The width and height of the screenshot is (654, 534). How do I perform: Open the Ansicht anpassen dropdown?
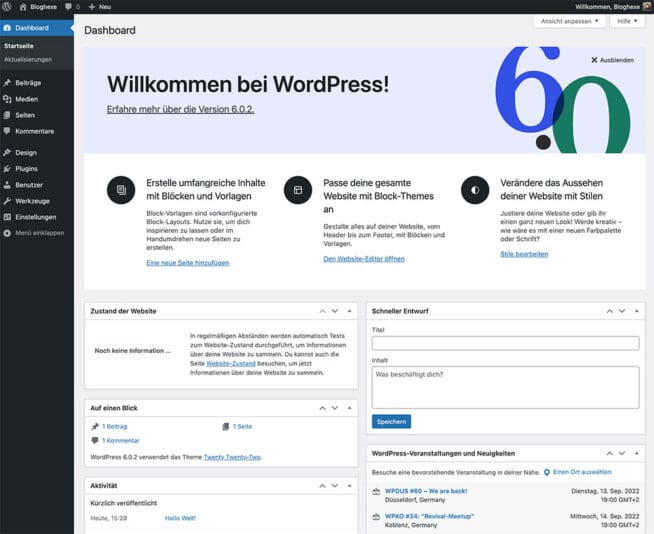point(570,21)
